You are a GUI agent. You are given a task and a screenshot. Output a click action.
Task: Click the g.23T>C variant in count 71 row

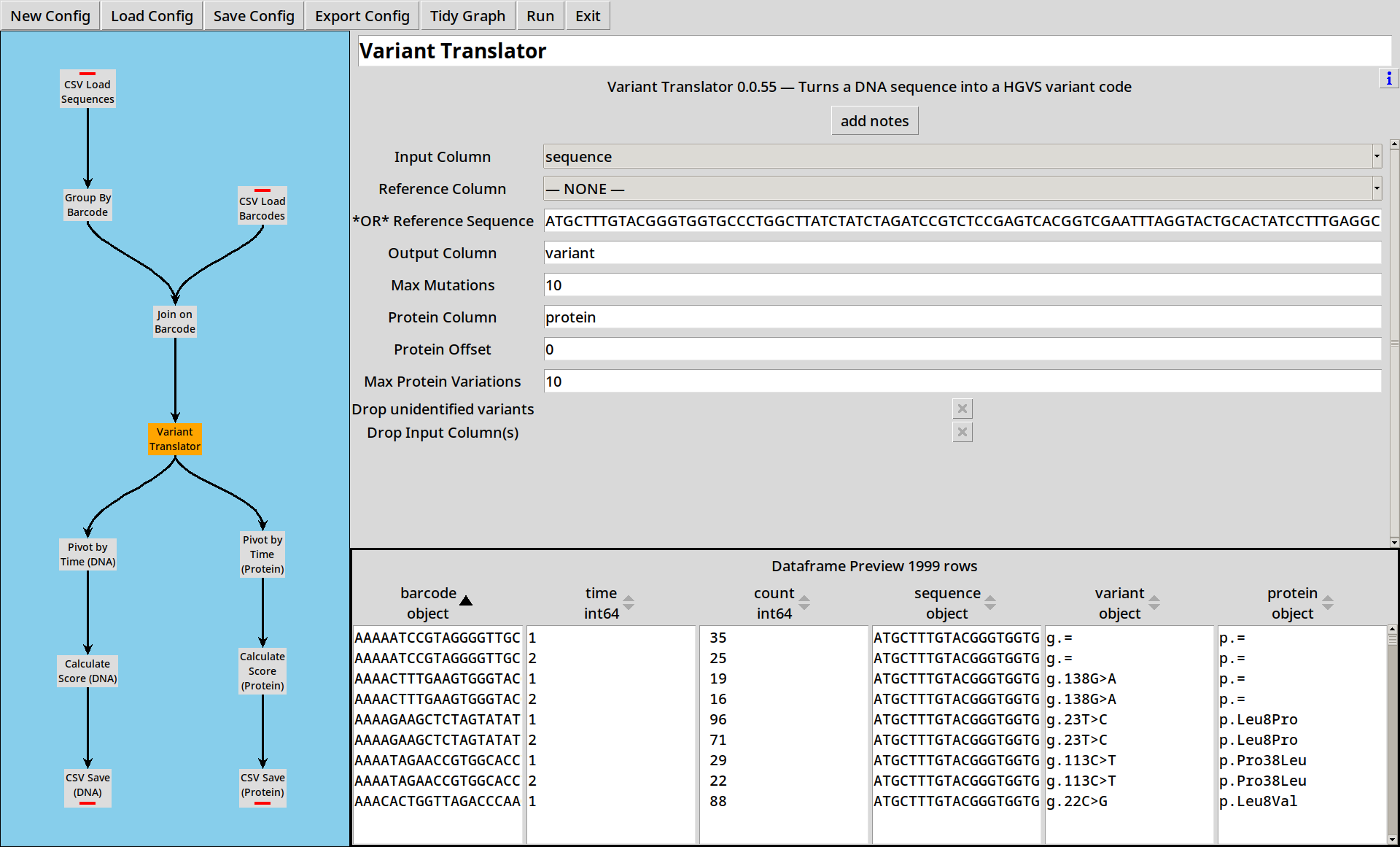1077,740
